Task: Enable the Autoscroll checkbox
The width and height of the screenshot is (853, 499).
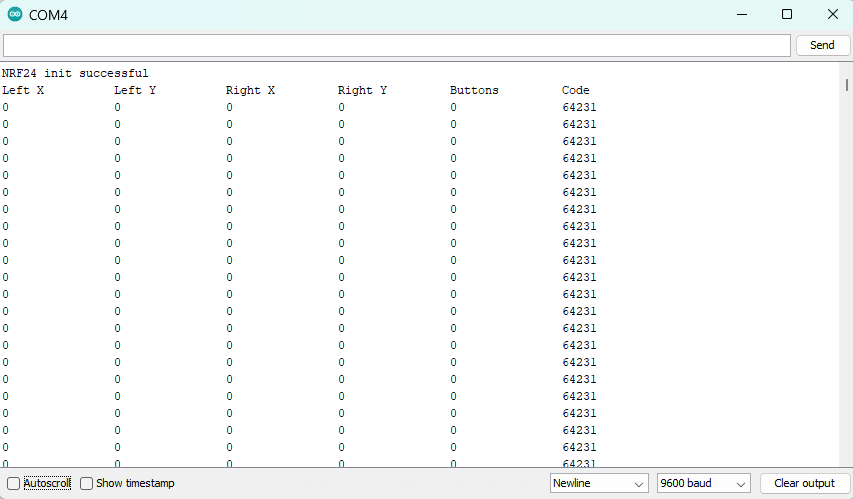Action: click(14, 483)
